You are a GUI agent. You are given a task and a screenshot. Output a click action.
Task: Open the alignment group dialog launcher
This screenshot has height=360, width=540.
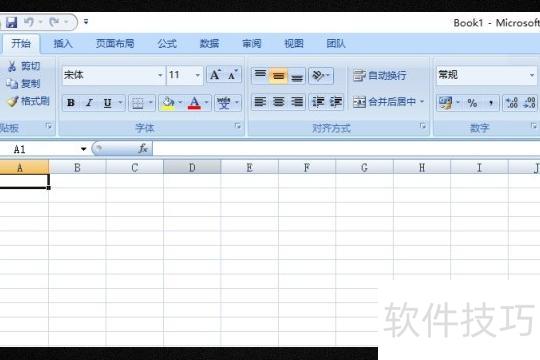(423, 126)
